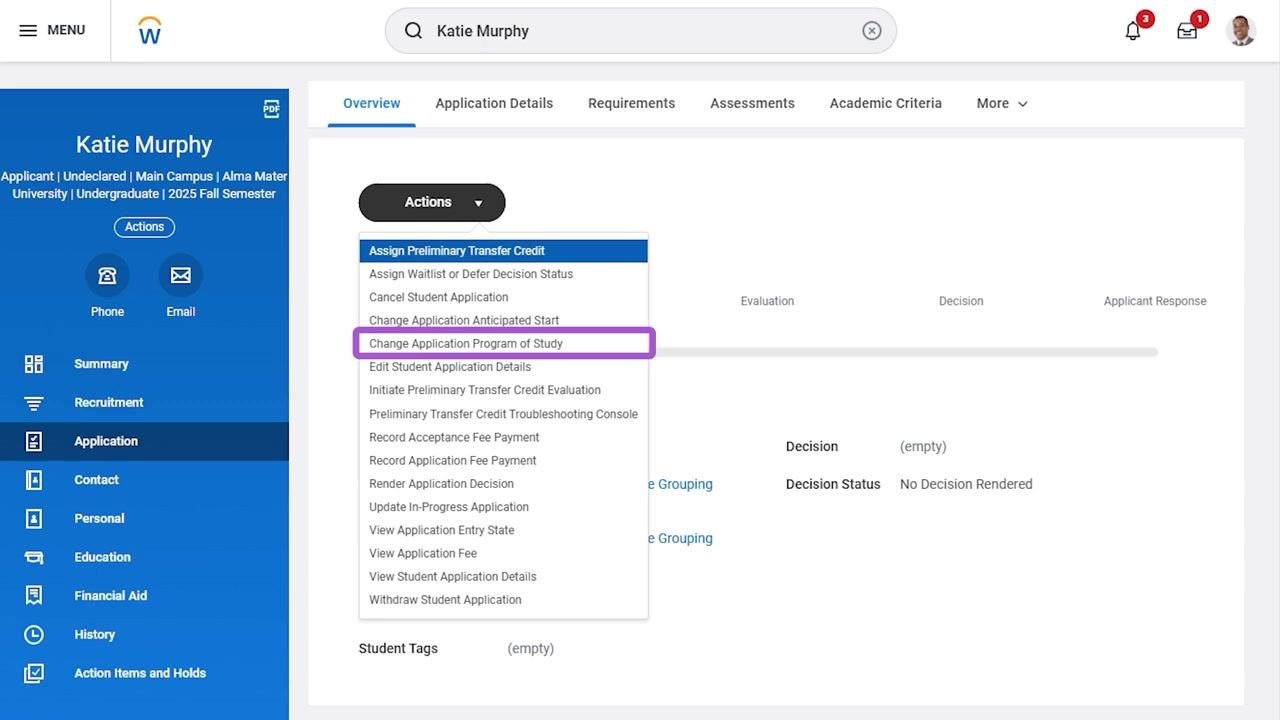Choose Update In-Progress Application
The height and width of the screenshot is (720, 1280).
[x=504, y=507]
